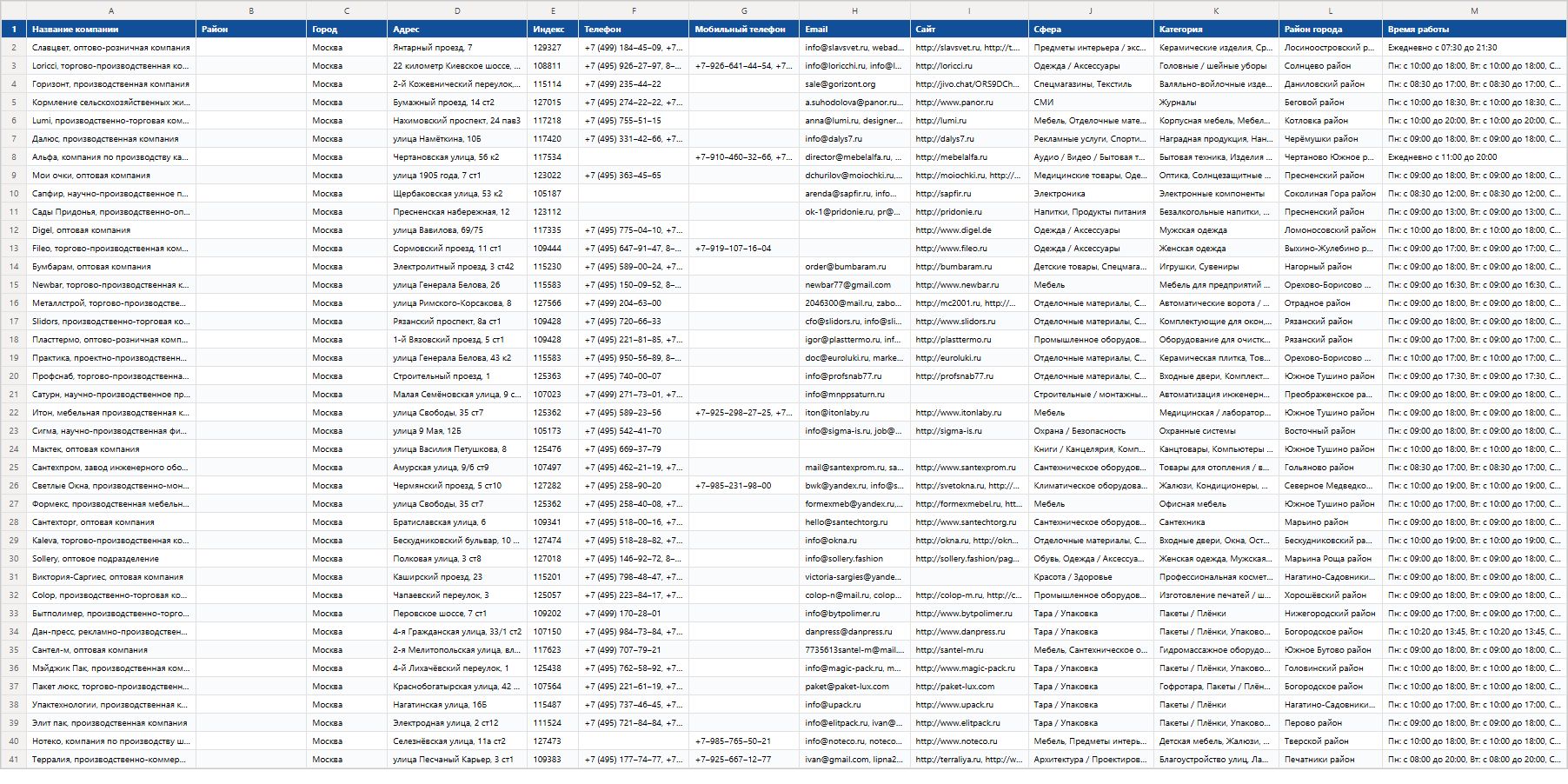Select address cell 'улица Намёткина, 10Б'
Screen dimensions: 1568x784
(x=457, y=139)
